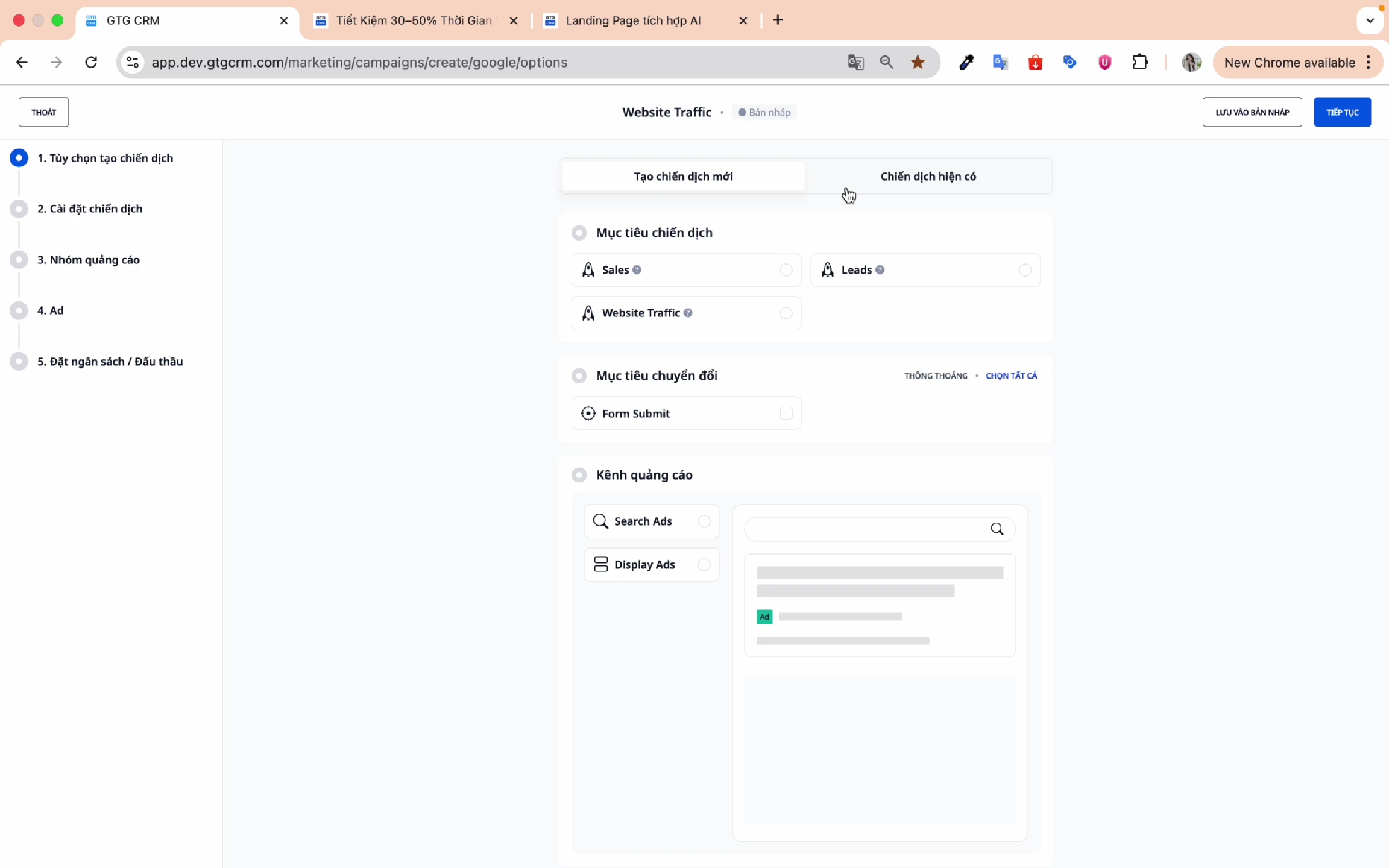Open the Landing Page tích hợp AI tab

(x=633, y=20)
